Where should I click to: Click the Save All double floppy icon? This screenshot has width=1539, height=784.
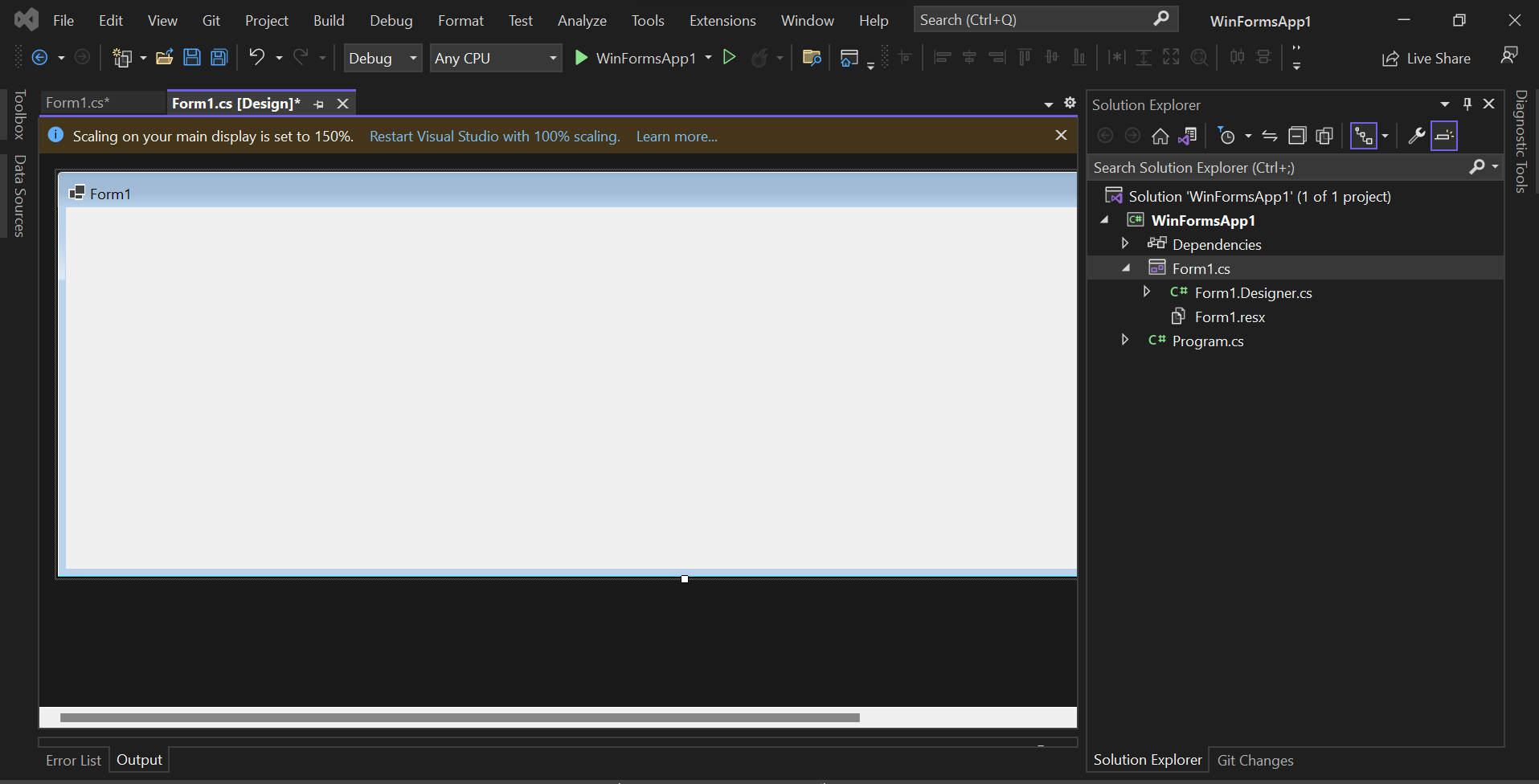[219, 58]
